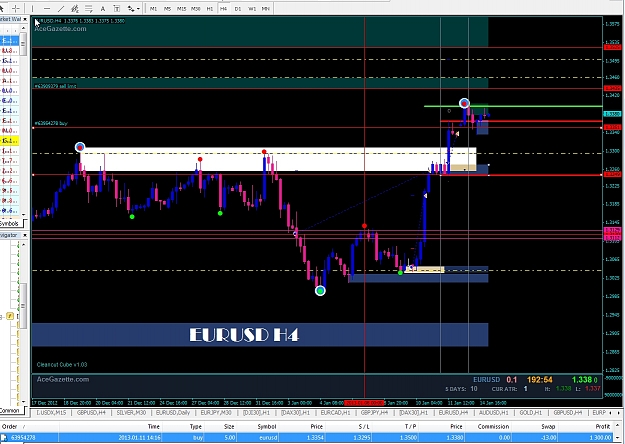This screenshot has width=625, height=444.
Task: Switch chart to M1 timeframe
Action: coord(153,8)
